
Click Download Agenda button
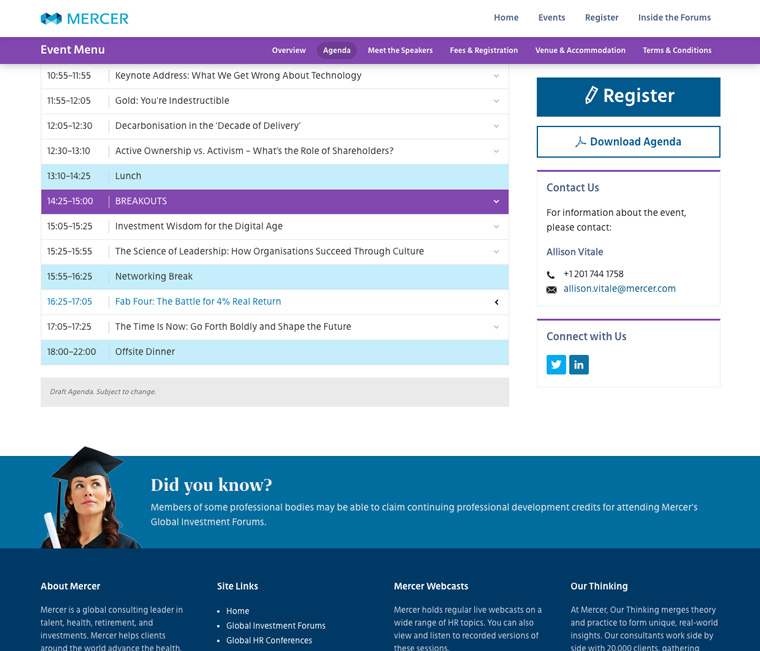[x=628, y=142]
